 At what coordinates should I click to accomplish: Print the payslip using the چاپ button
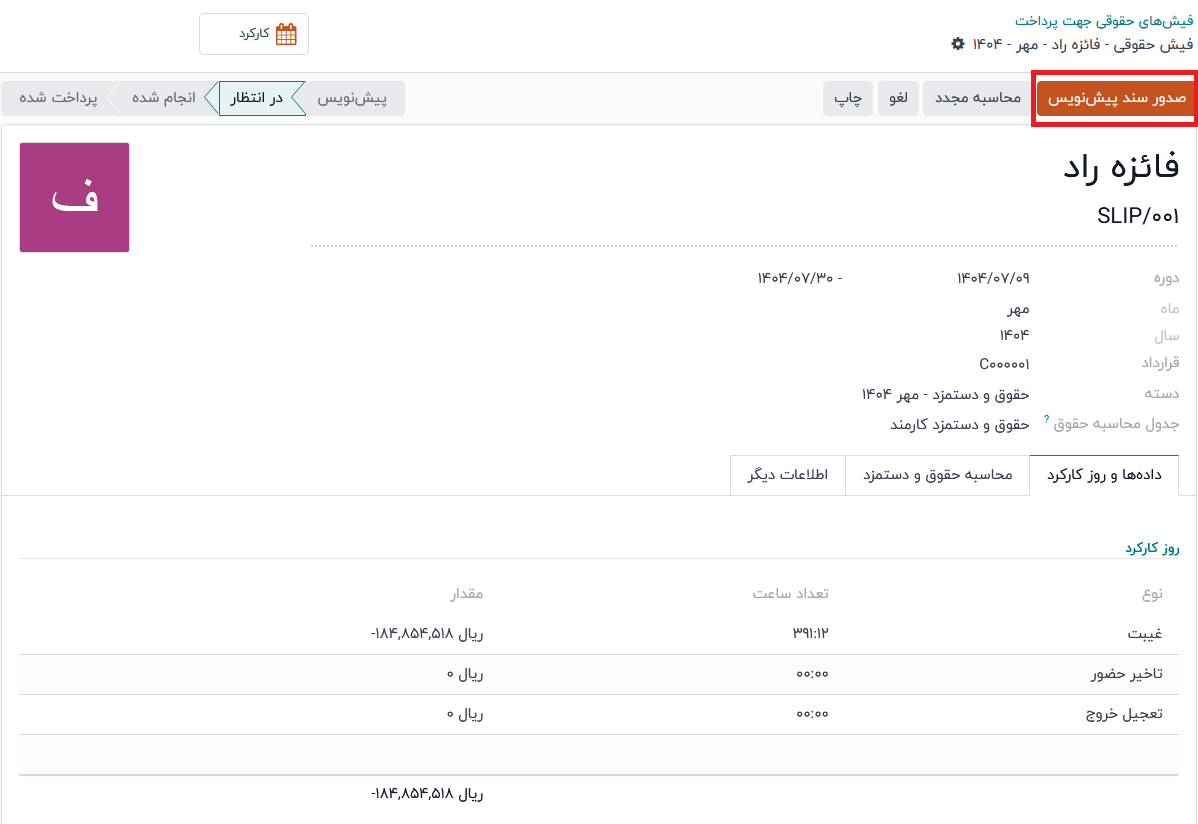click(849, 98)
